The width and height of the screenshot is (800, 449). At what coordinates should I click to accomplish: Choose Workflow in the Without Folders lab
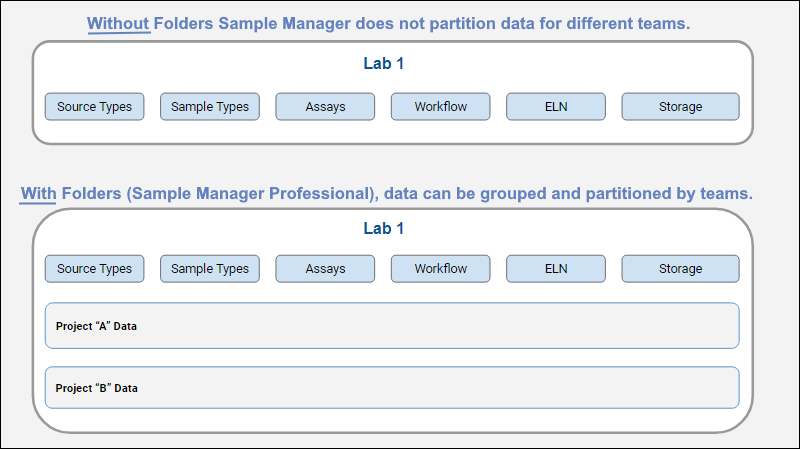(x=441, y=107)
